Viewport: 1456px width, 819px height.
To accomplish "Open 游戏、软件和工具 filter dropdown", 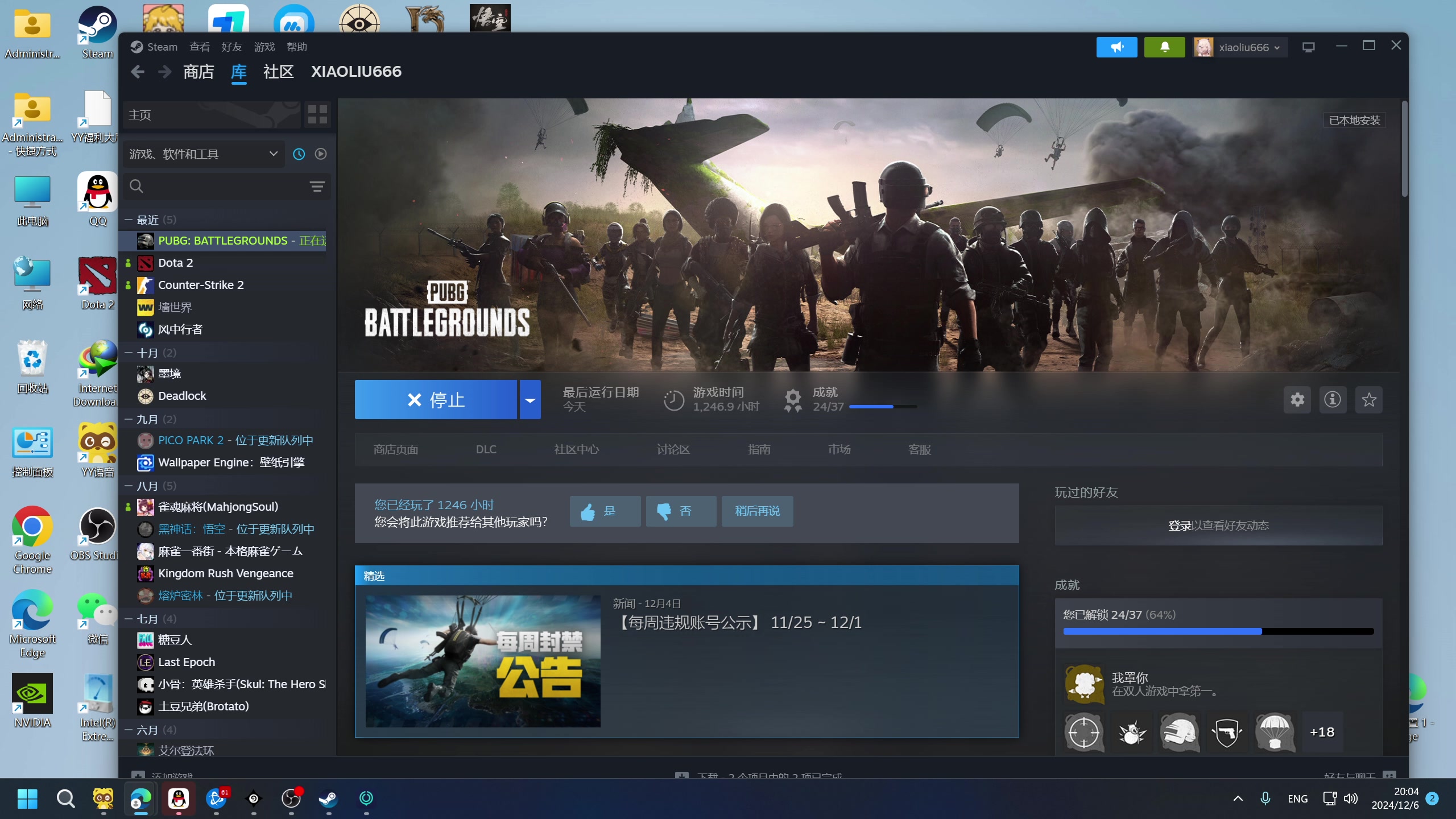I will coord(204,154).
